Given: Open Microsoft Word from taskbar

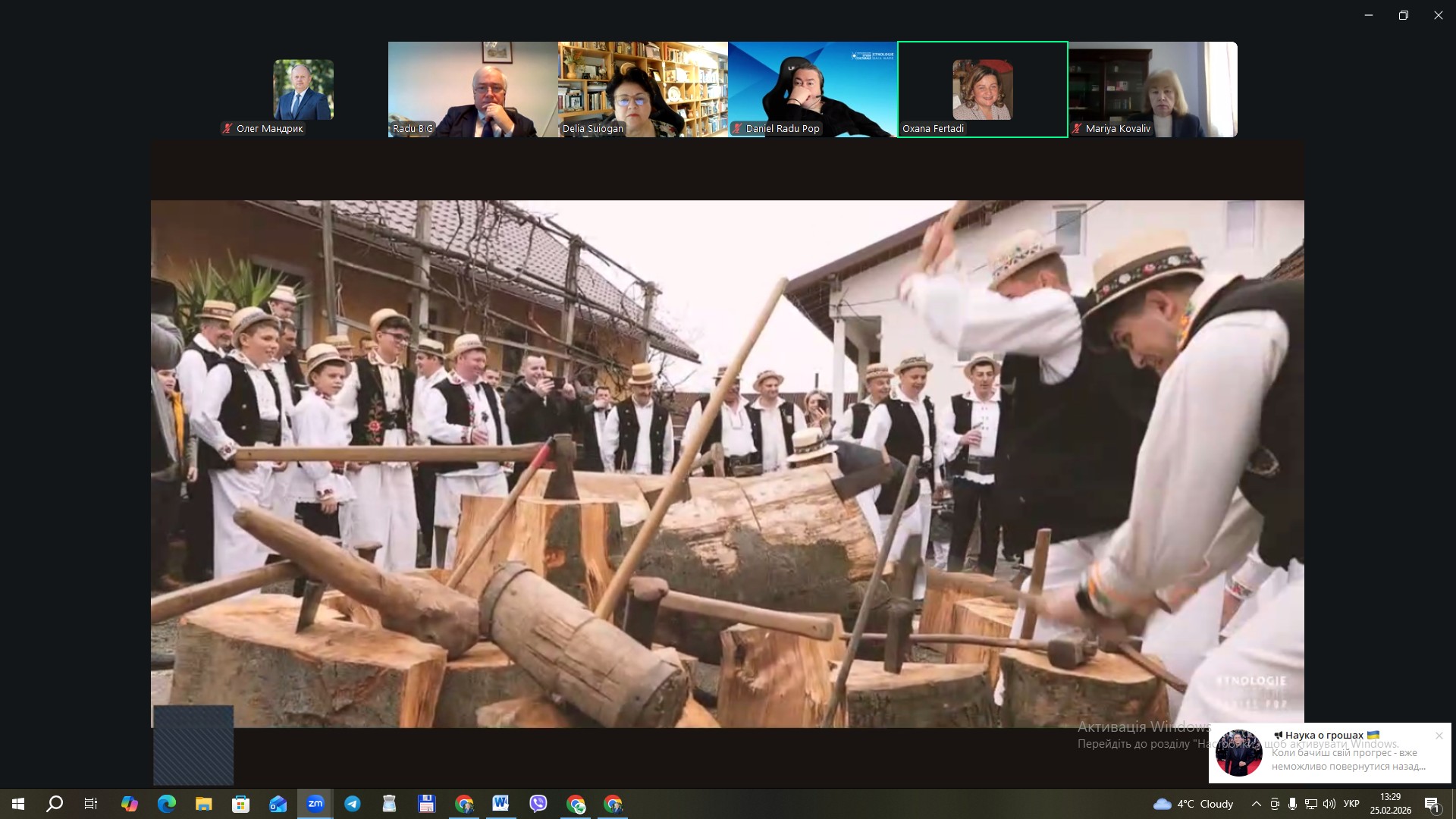Looking at the screenshot, I should pos(500,804).
